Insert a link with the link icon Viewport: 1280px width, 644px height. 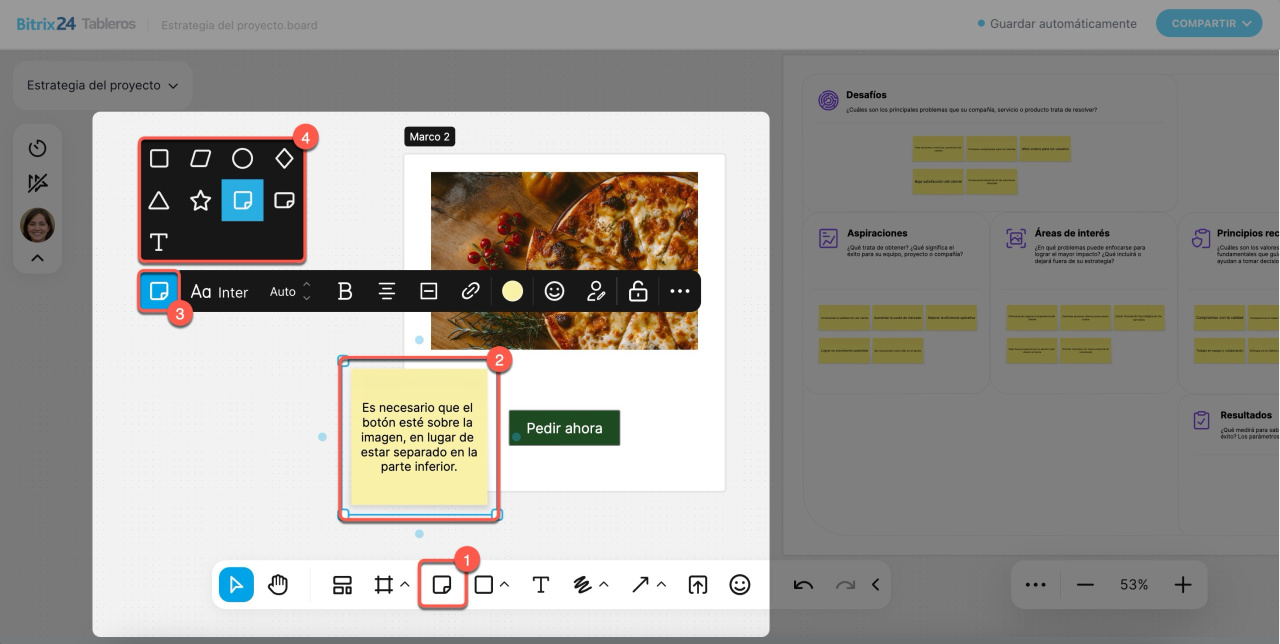coord(470,291)
